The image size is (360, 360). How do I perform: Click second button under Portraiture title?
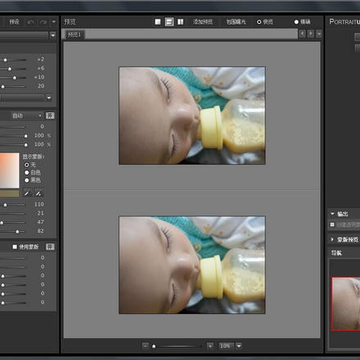357,48
